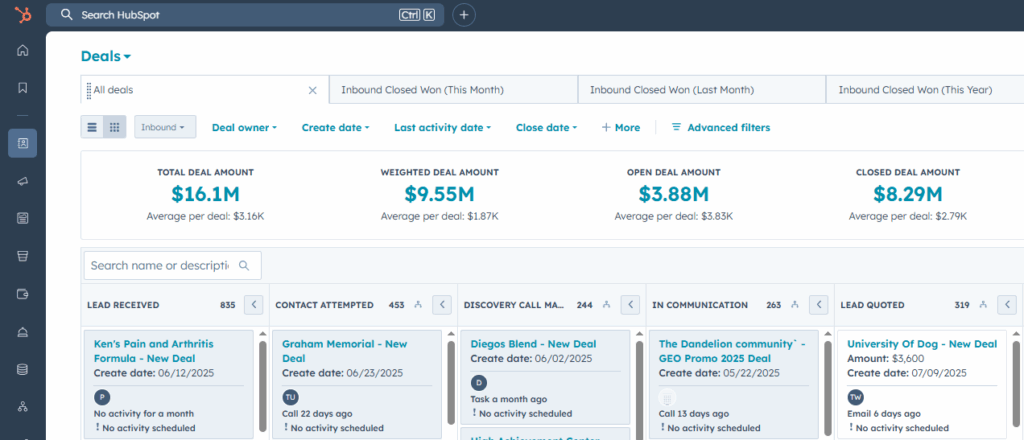Click the plus quick-create button in top bar
The height and width of the screenshot is (440, 1024).
464,15
